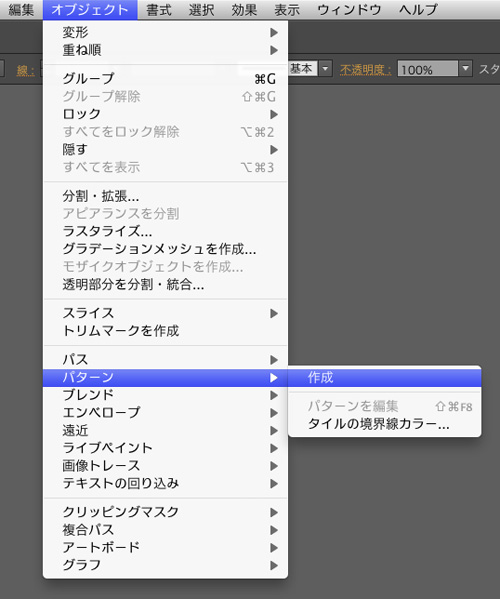Open the 隠す submenu
Image resolution: width=500 pixels, height=599 pixels.
click(165, 149)
